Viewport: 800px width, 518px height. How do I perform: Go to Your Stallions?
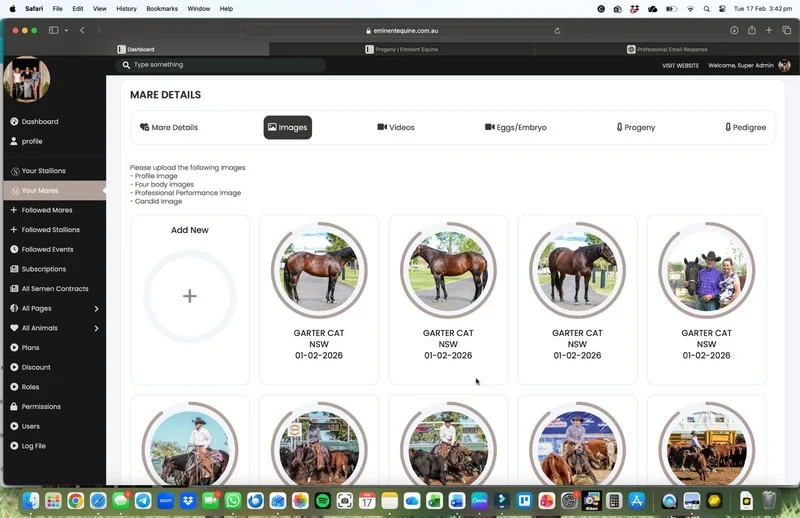click(43, 171)
